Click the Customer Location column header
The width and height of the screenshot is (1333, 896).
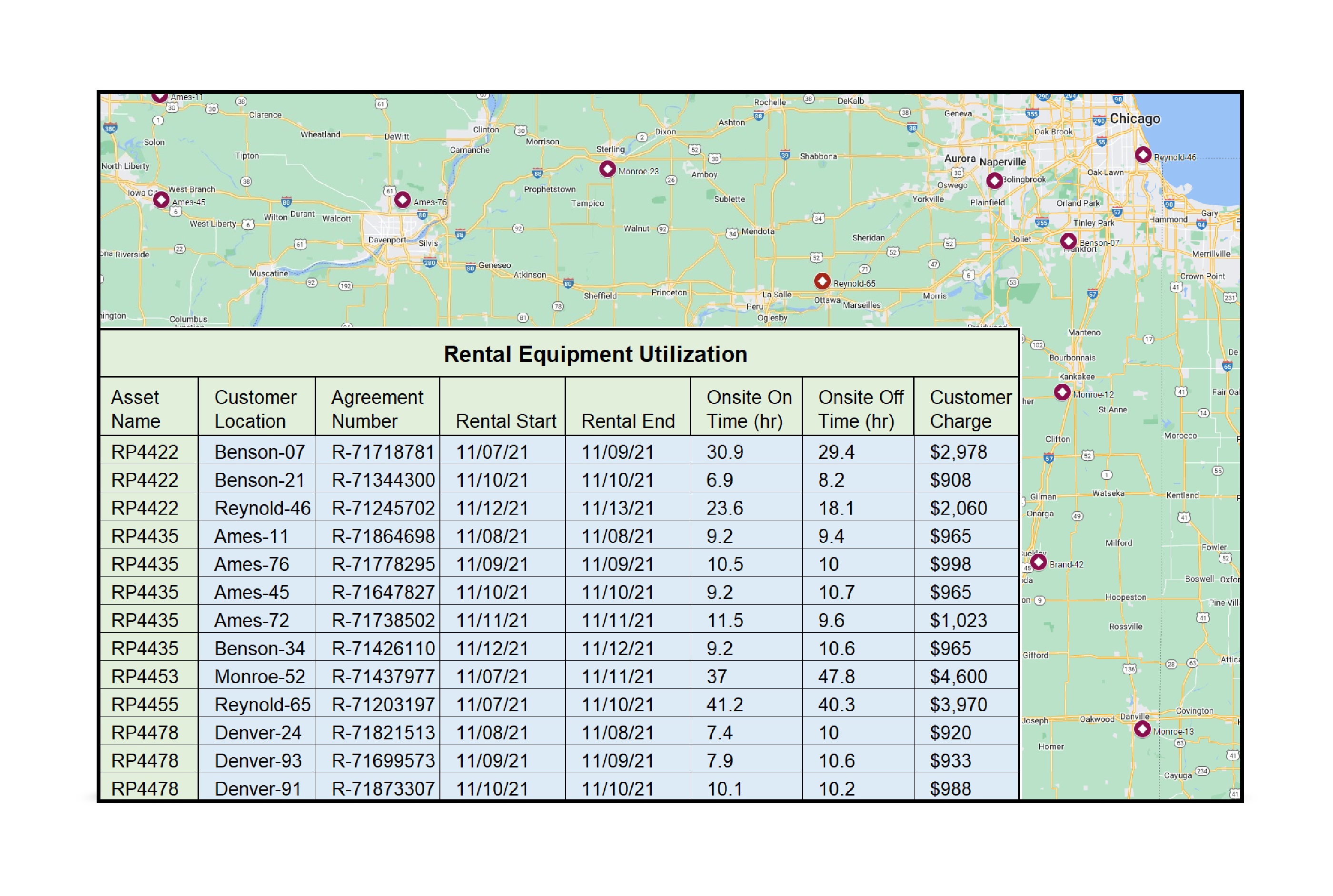tap(257, 406)
